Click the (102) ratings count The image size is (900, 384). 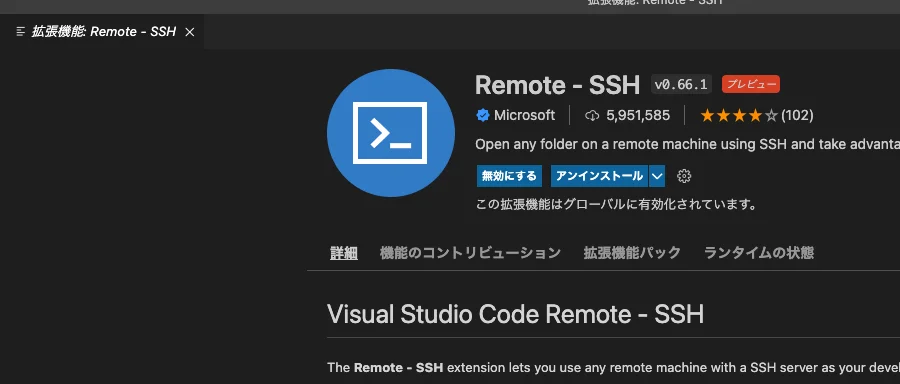(797, 115)
